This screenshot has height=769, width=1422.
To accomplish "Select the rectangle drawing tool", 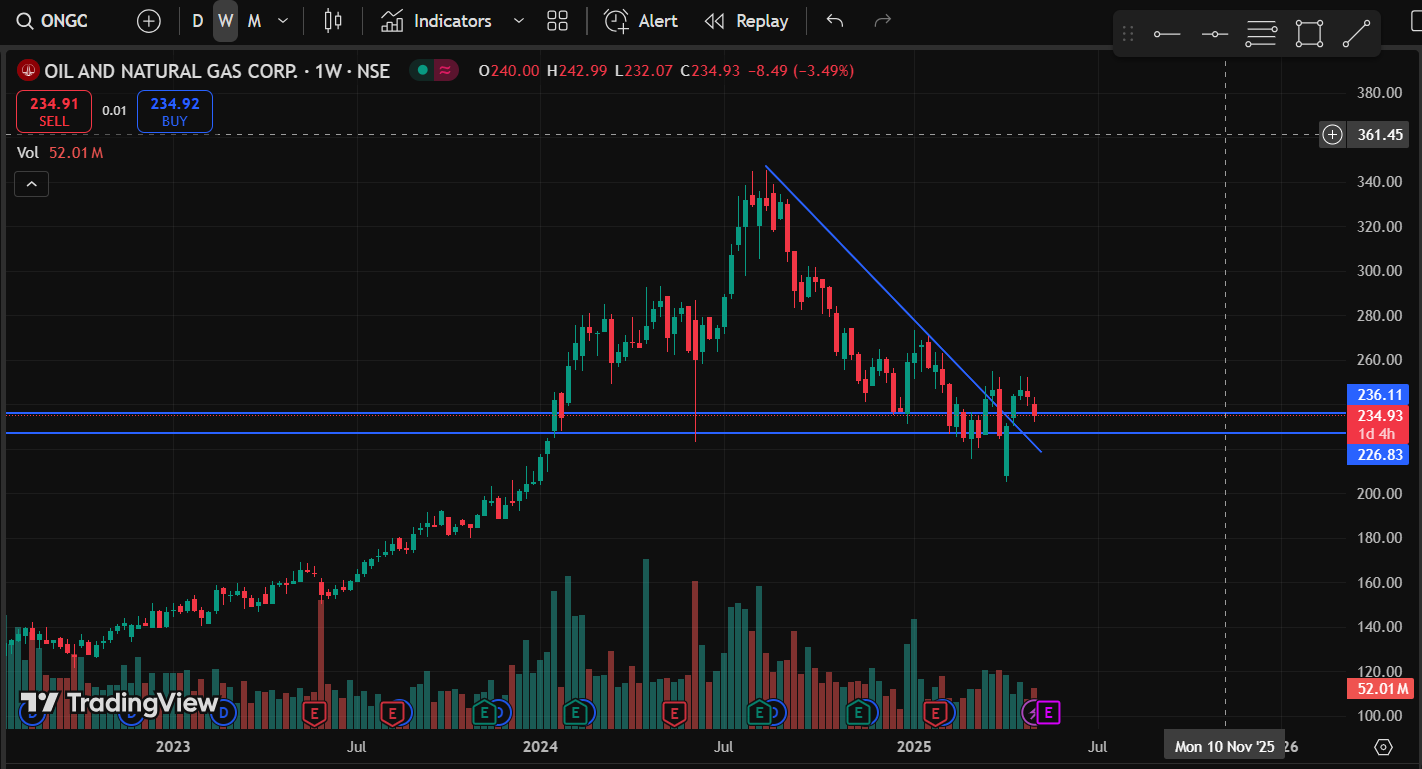I will tap(1309, 34).
